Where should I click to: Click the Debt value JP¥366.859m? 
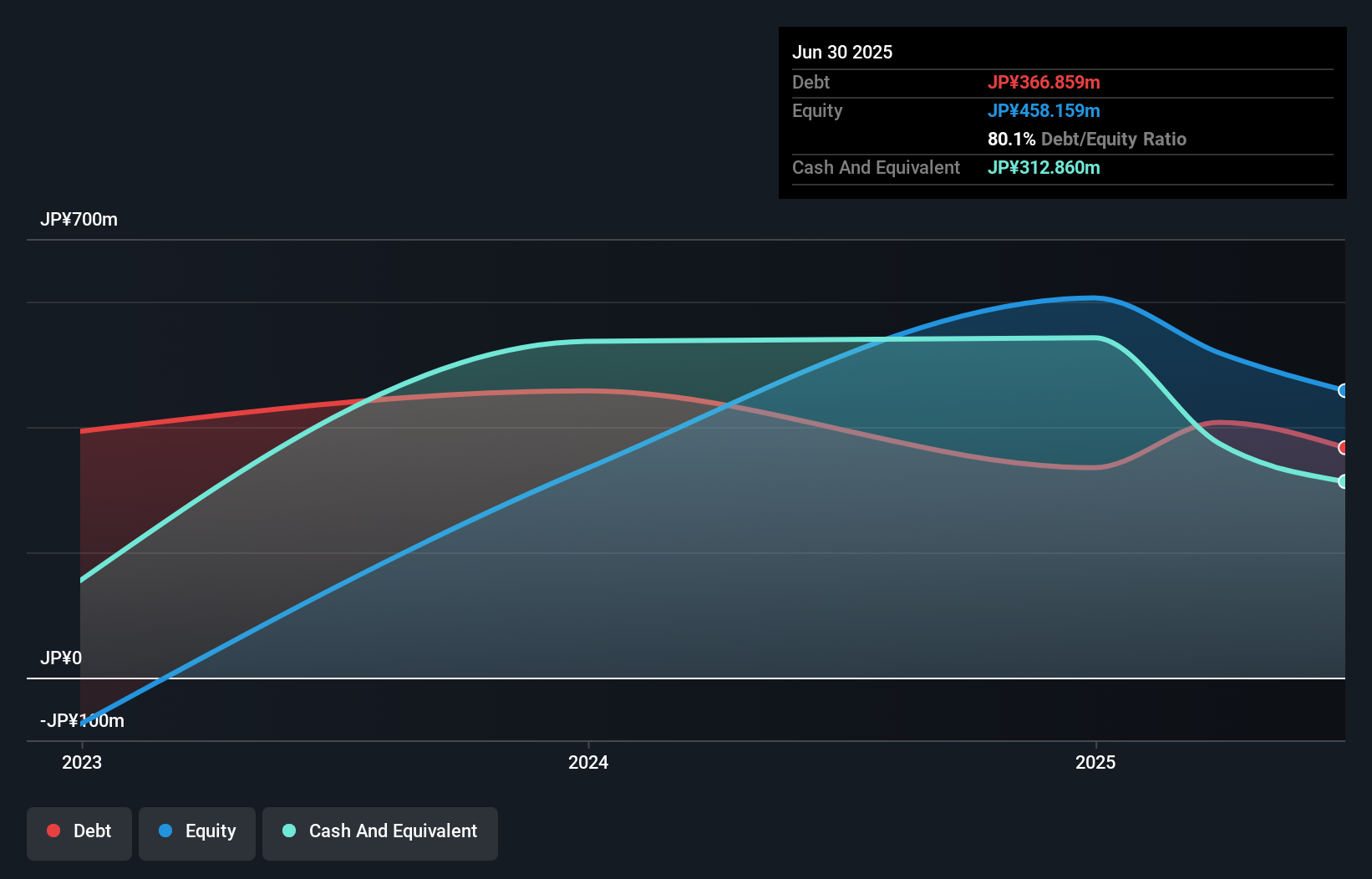[x=1044, y=82]
